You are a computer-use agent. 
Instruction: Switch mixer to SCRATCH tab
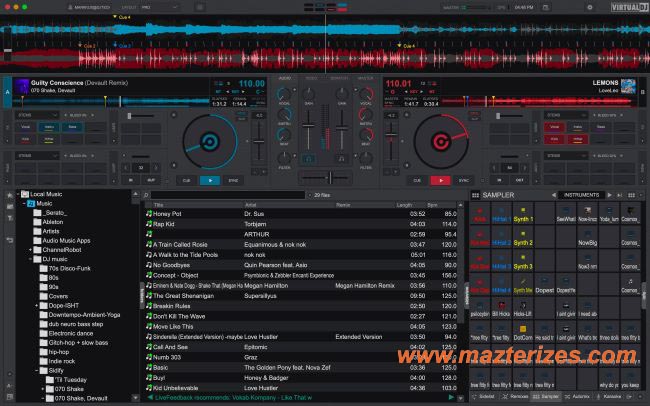tap(339, 78)
